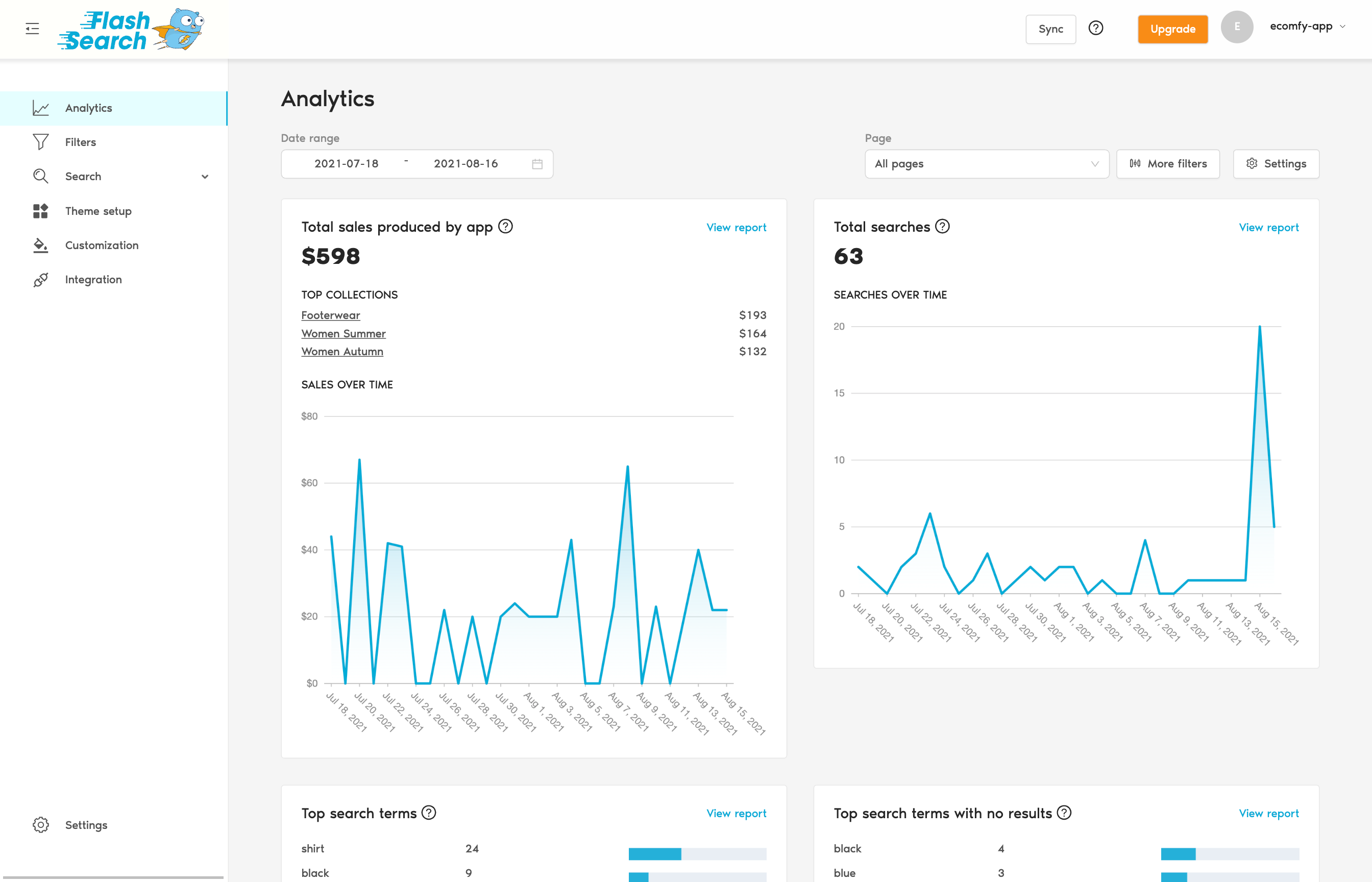Open Customization in the sidebar
This screenshot has width=1372, height=882.
(x=102, y=245)
